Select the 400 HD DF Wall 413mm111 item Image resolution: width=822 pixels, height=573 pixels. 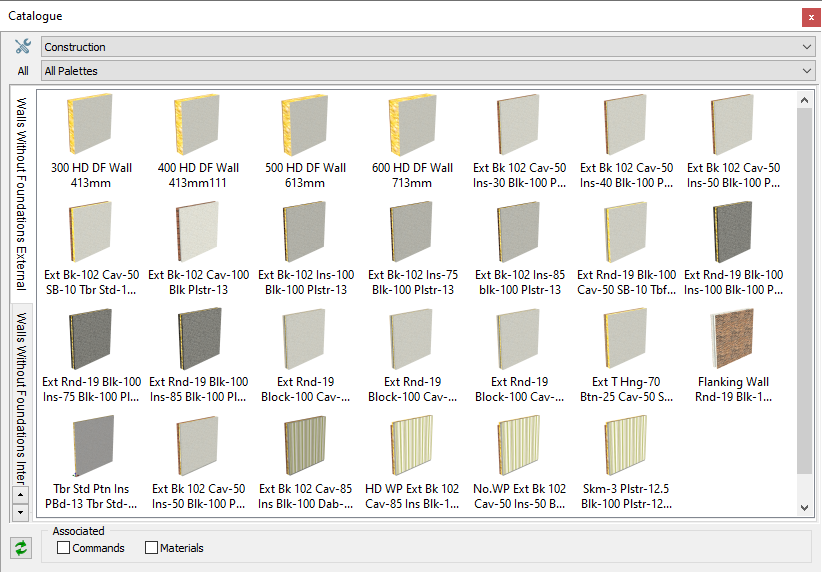tap(198, 142)
